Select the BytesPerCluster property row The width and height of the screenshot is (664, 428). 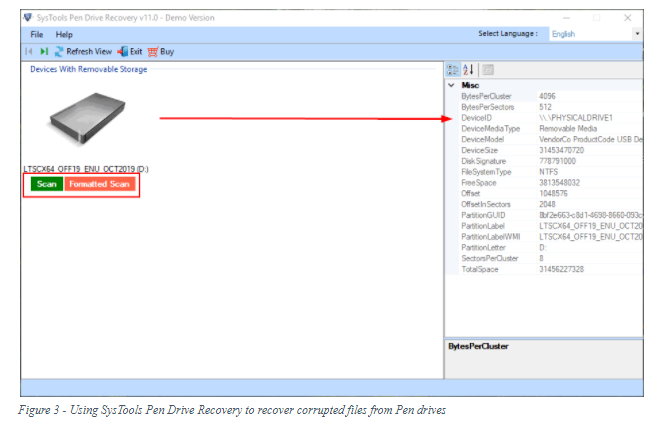point(551,96)
